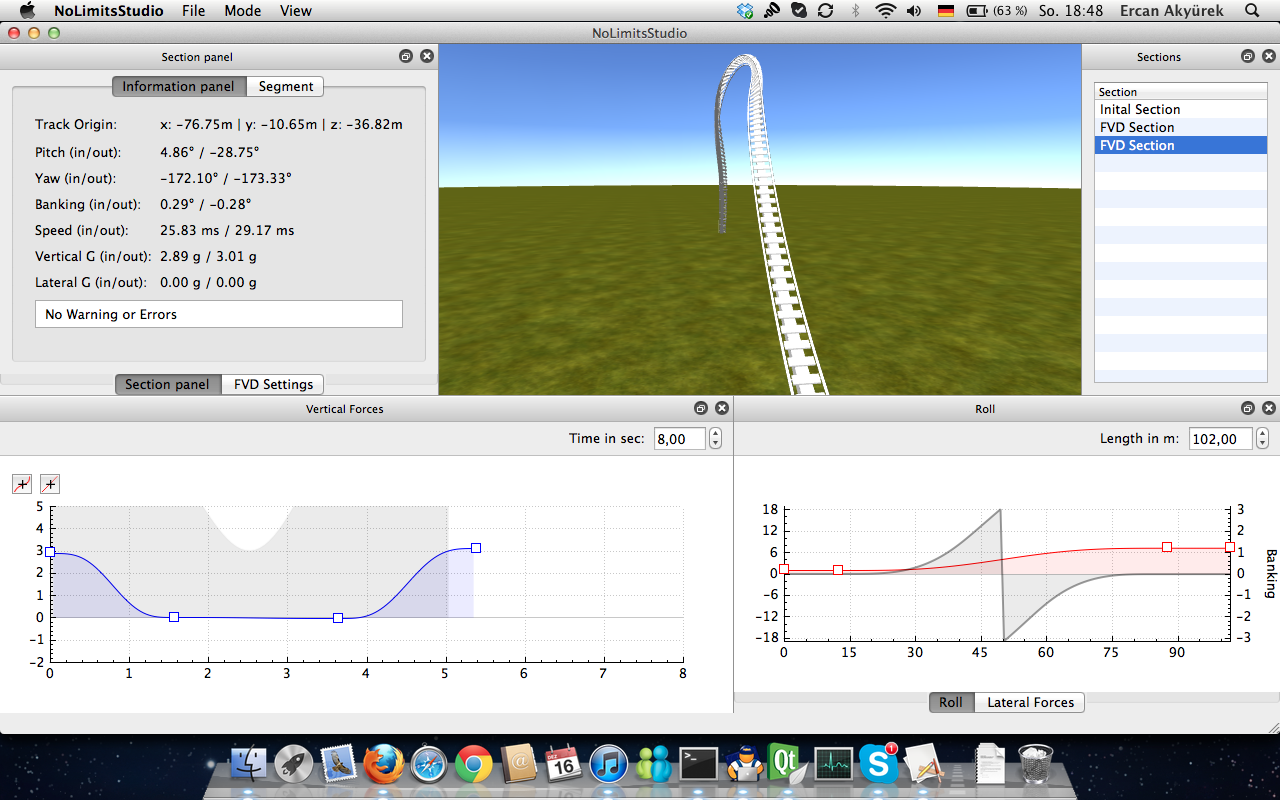Image resolution: width=1280 pixels, height=800 pixels.
Task: Open Spotlight search in the menu bar
Action: point(1252,11)
